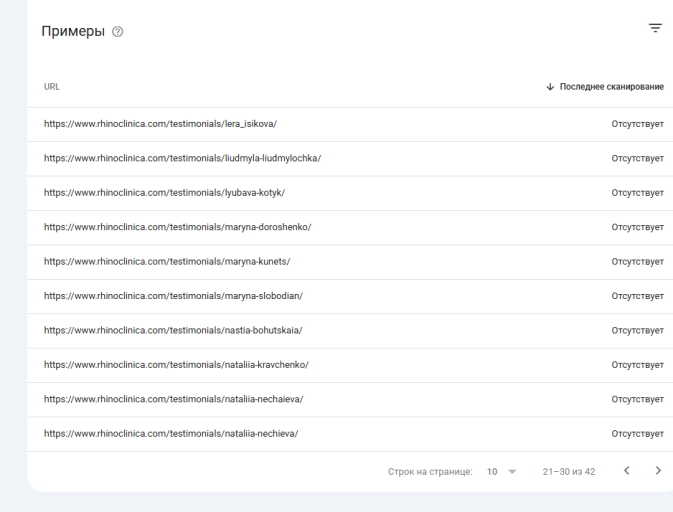The image size is (673, 512).
Task: Go to the next page of results
Action: click(658, 471)
